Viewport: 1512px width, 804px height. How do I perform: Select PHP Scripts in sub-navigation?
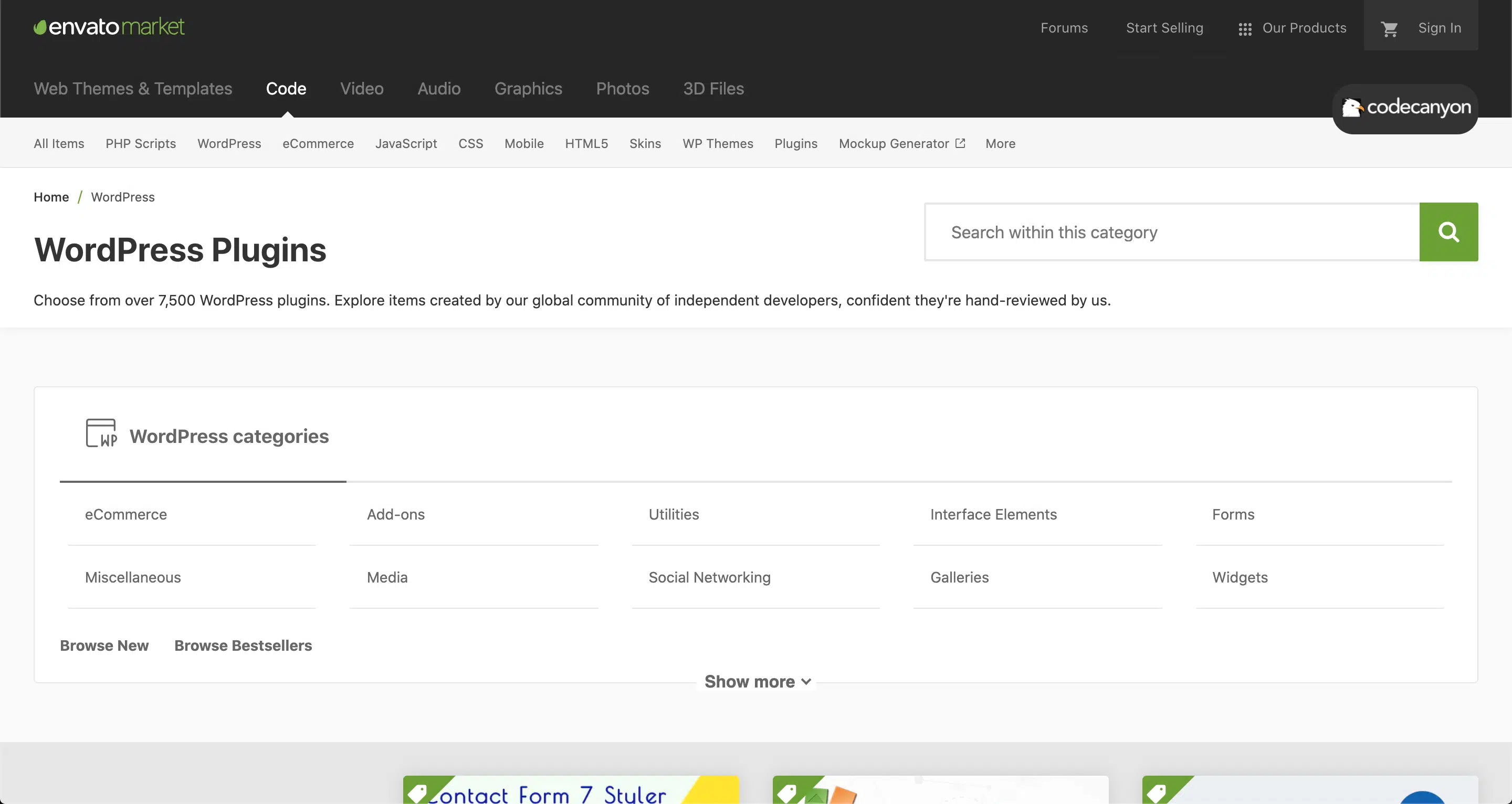[140, 144]
